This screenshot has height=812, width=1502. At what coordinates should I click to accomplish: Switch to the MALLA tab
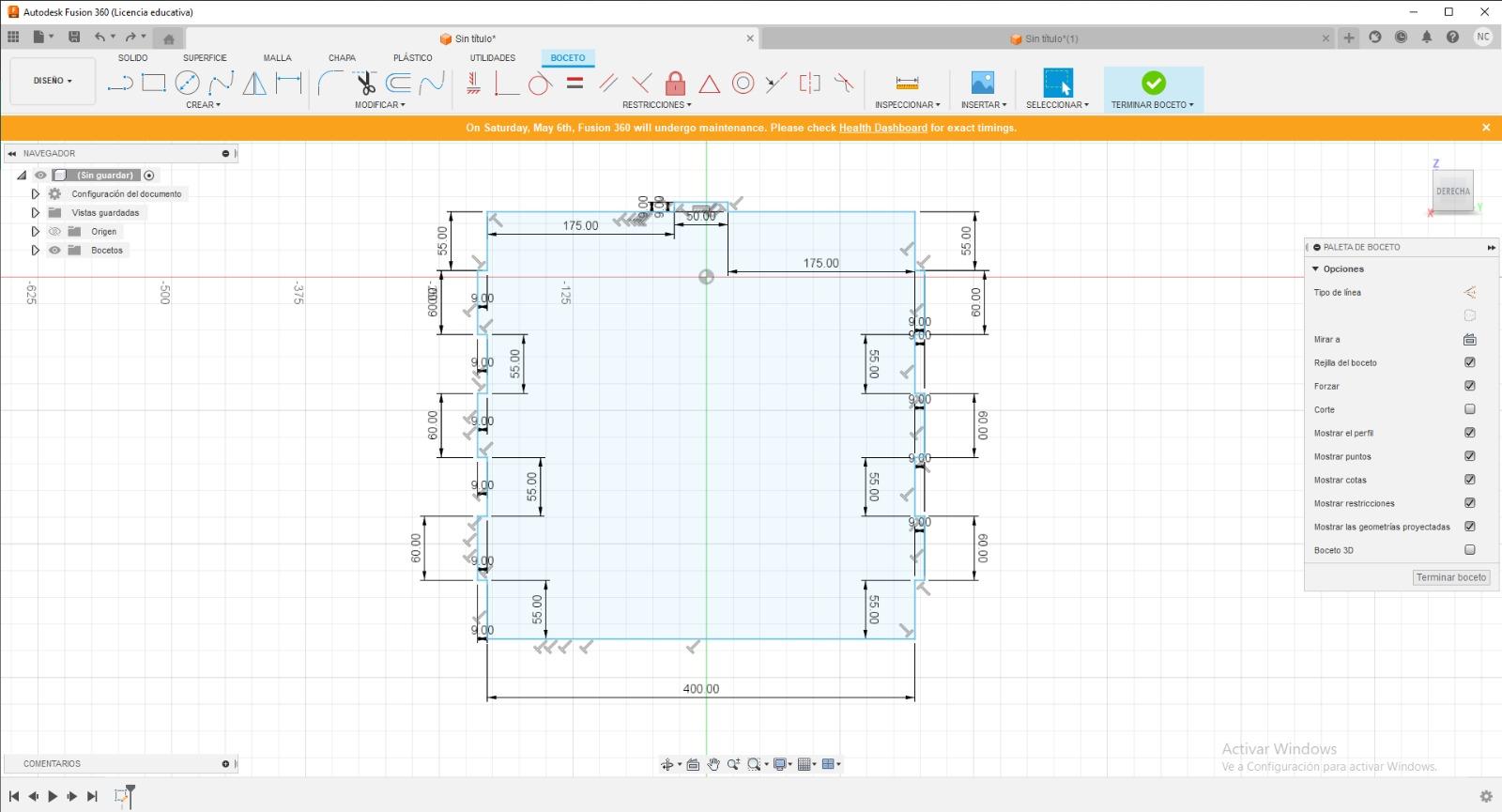(277, 58)
